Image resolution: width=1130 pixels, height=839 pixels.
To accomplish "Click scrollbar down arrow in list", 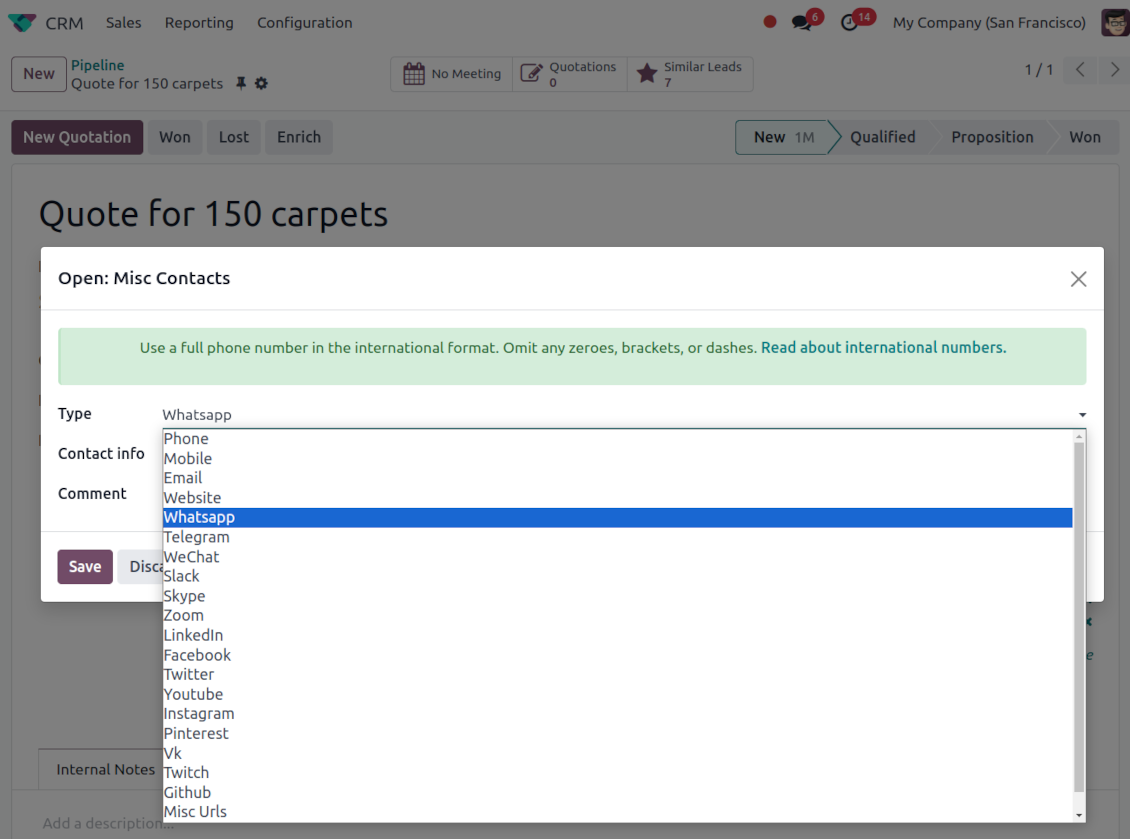I will (1079, 815).
